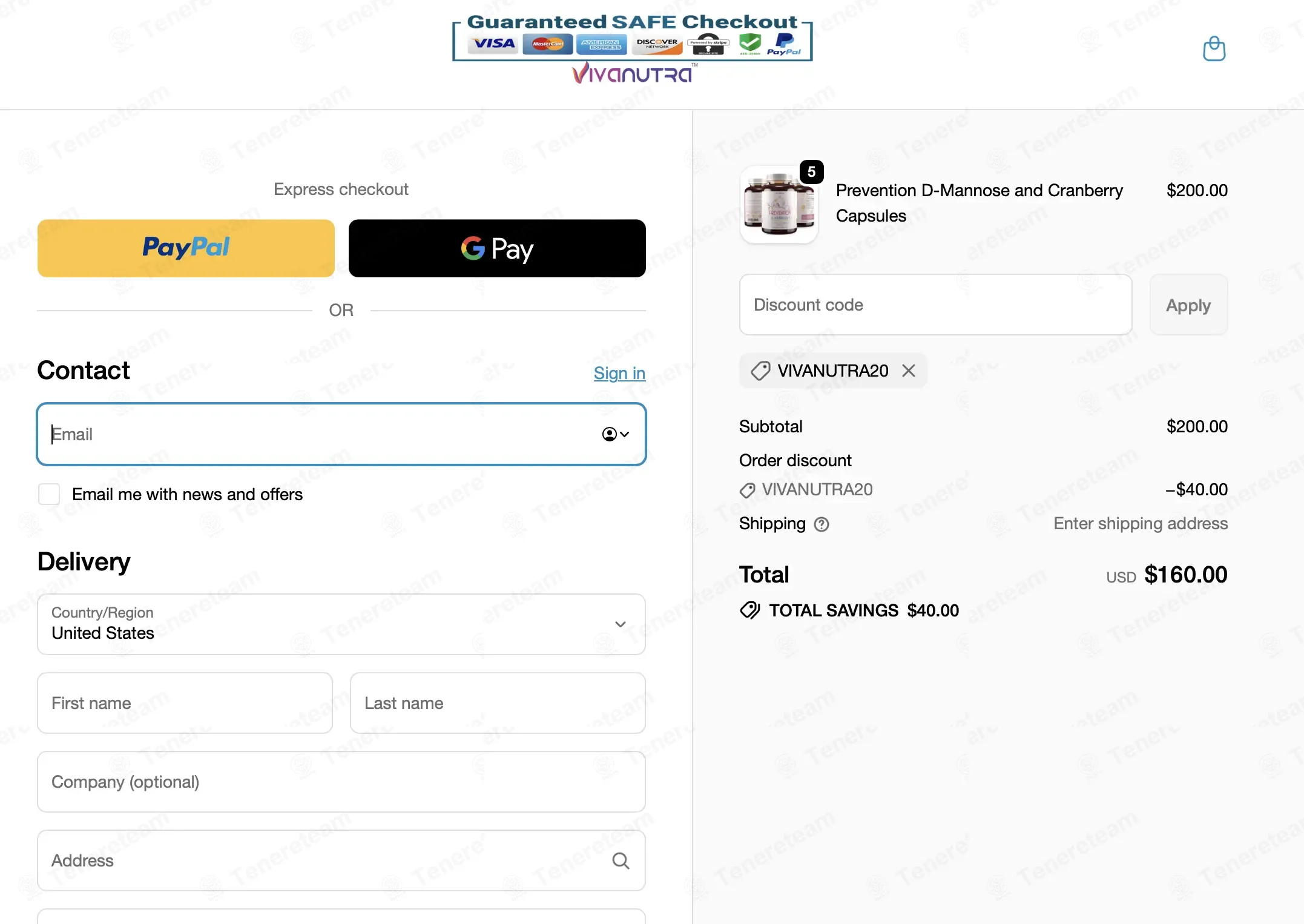Image resolution: width=1304 pixels, height=924 pixels.
Task: Click the Prevention D-Mannose and Cranberry Capsules title
Action: click(x=979, y=203)
